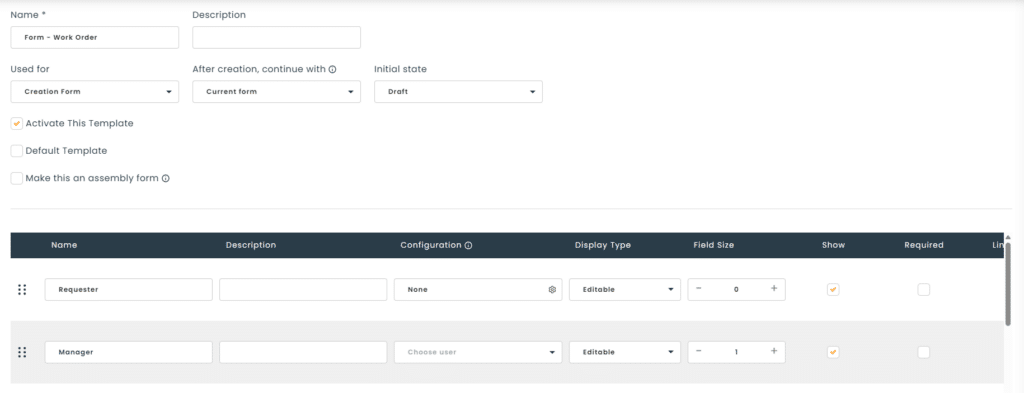The height and width of the screenshot is (393, 1024).
Task: Click the 'Name' column header in the table
Action: (64, 245)
